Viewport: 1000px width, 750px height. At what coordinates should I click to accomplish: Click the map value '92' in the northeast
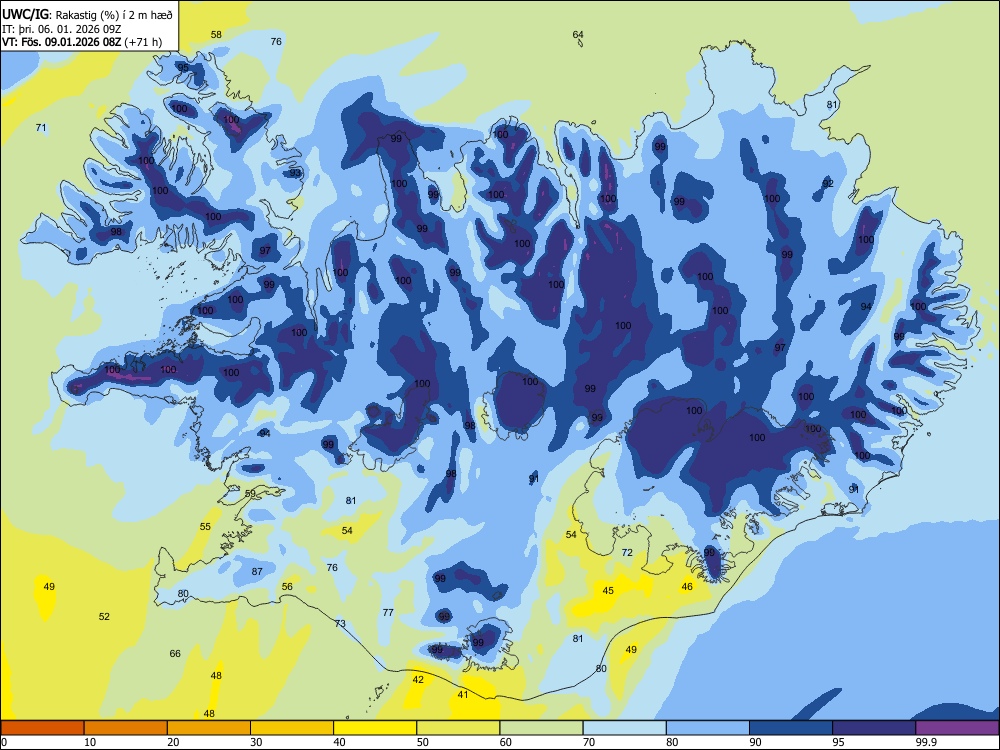pyautogui.click(x=828, y=183)
